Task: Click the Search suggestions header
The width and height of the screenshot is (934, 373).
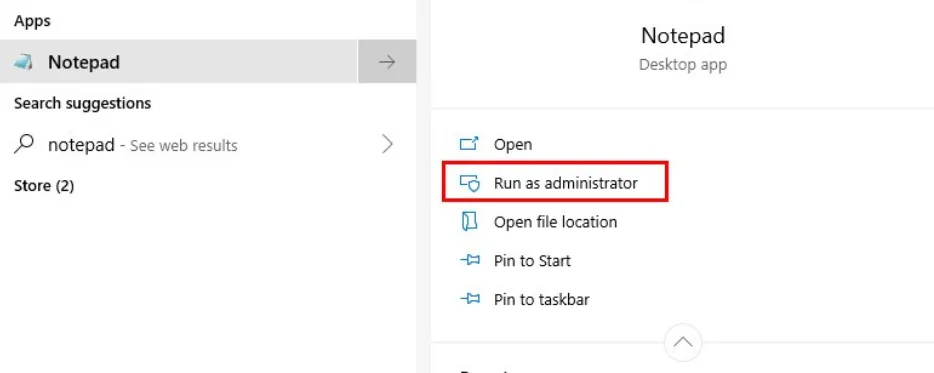Action: coord(82,103)
